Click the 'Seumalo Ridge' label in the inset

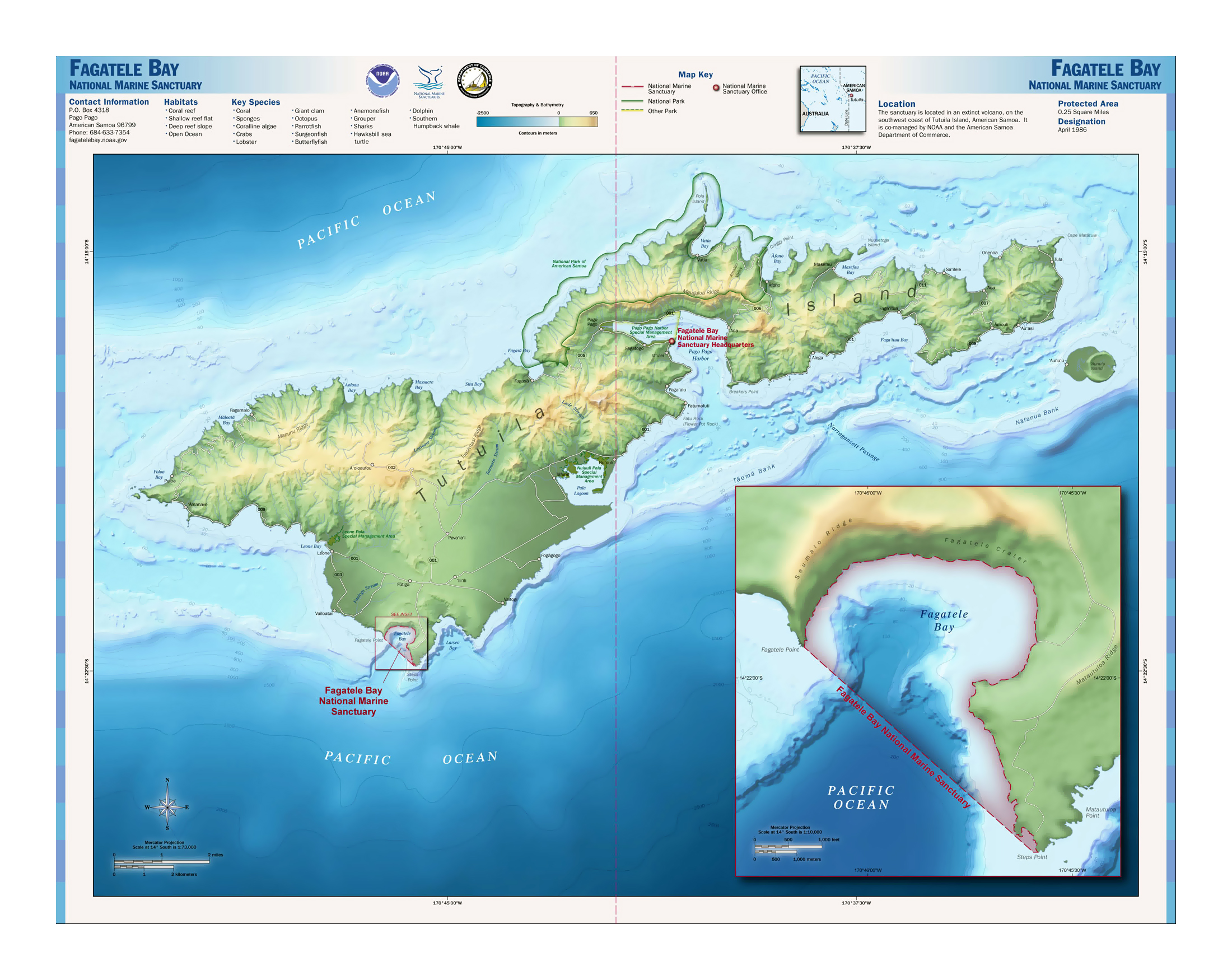click(x=823, y=549)
